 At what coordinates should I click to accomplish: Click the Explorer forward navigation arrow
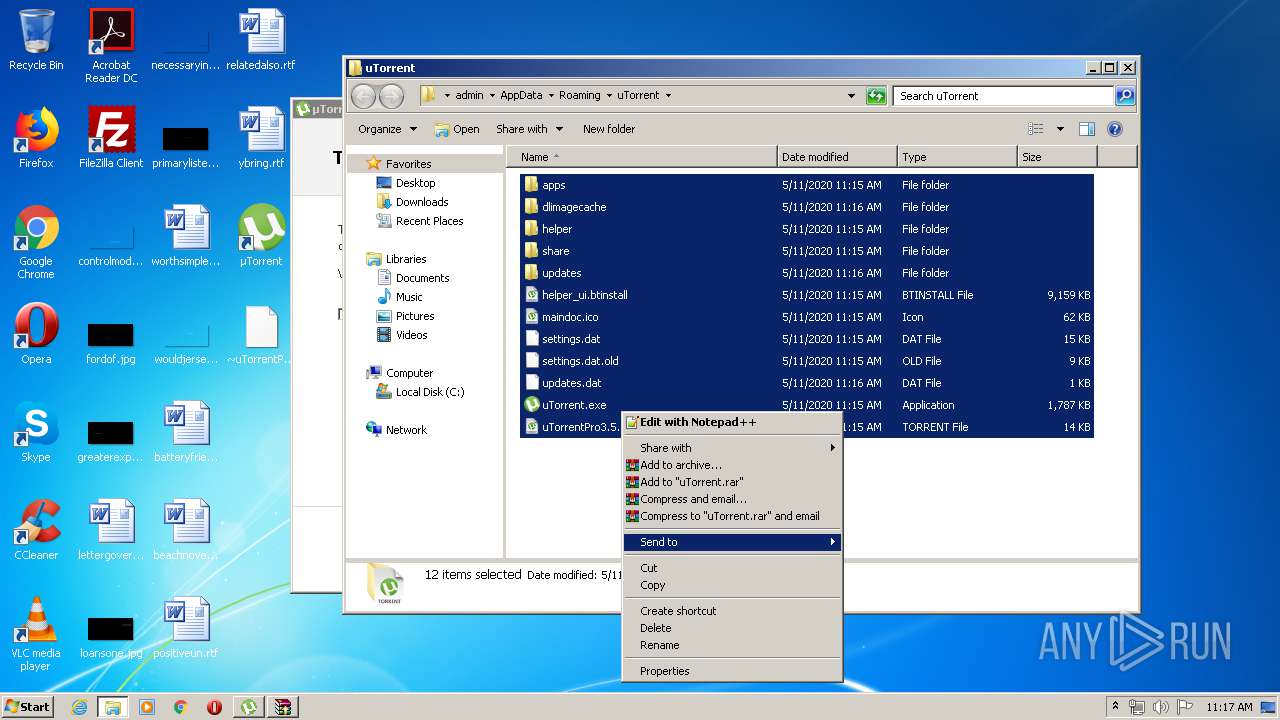point(392,96)
